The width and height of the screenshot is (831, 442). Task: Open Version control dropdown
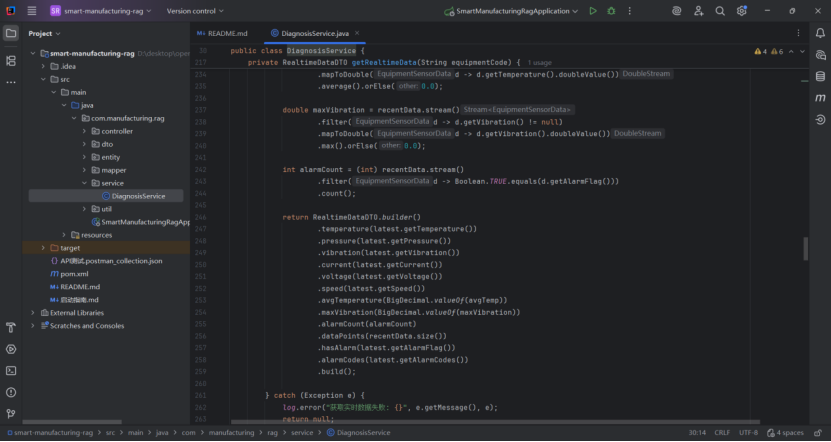coord(195,11)
